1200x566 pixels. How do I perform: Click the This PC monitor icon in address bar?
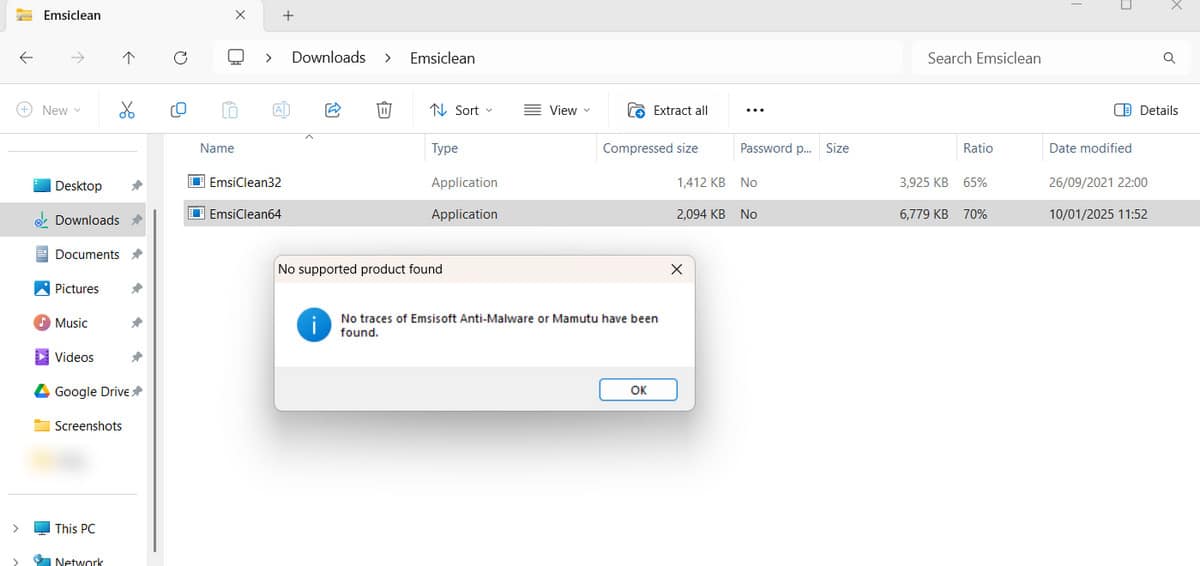(x=236, y=57)
